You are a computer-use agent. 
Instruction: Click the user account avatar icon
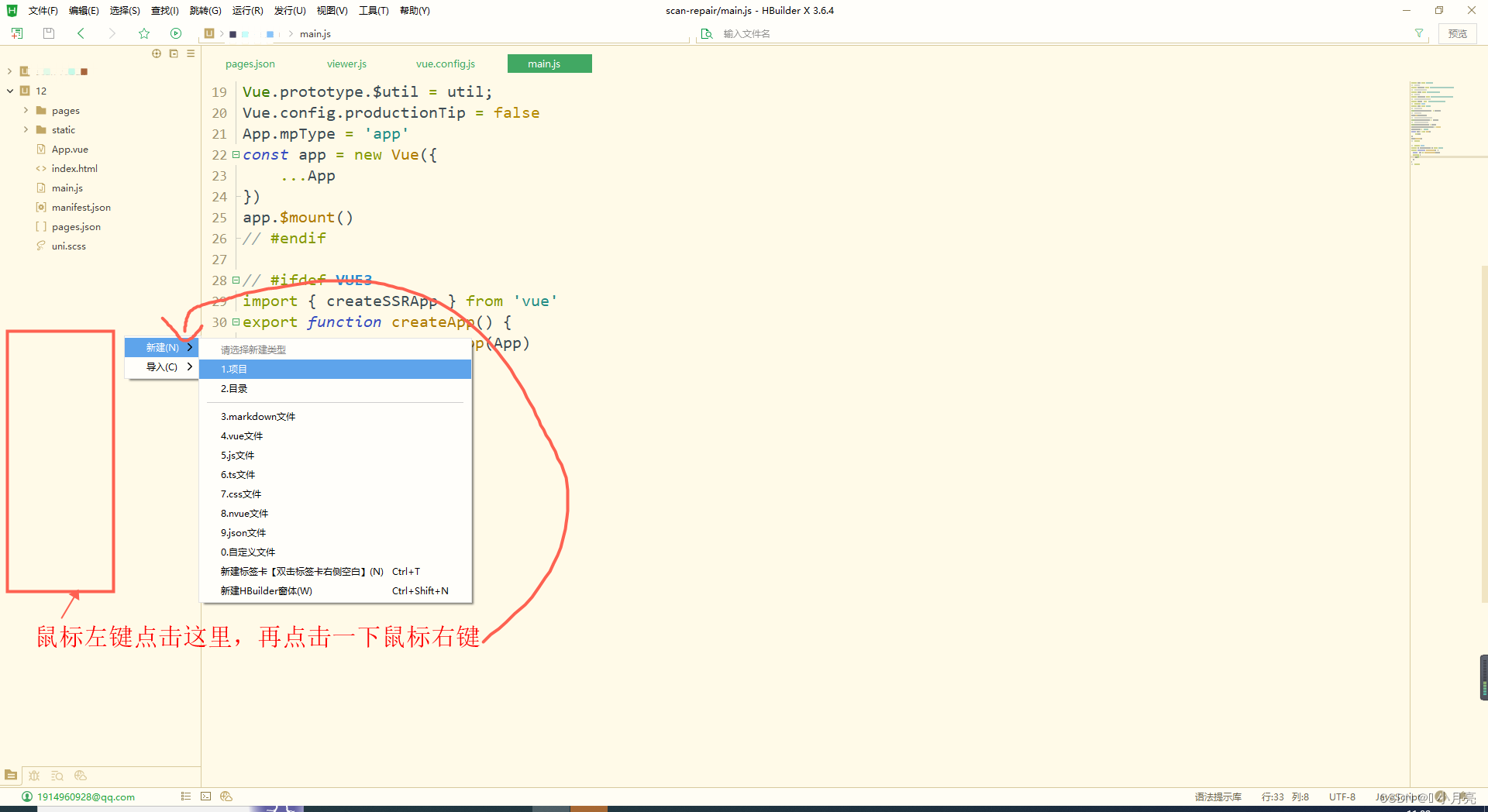tap(27, 797)
